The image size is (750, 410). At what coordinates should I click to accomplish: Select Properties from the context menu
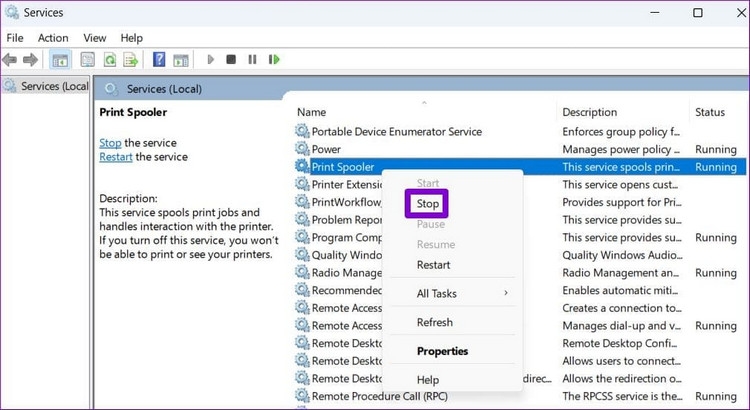[442, 352]
